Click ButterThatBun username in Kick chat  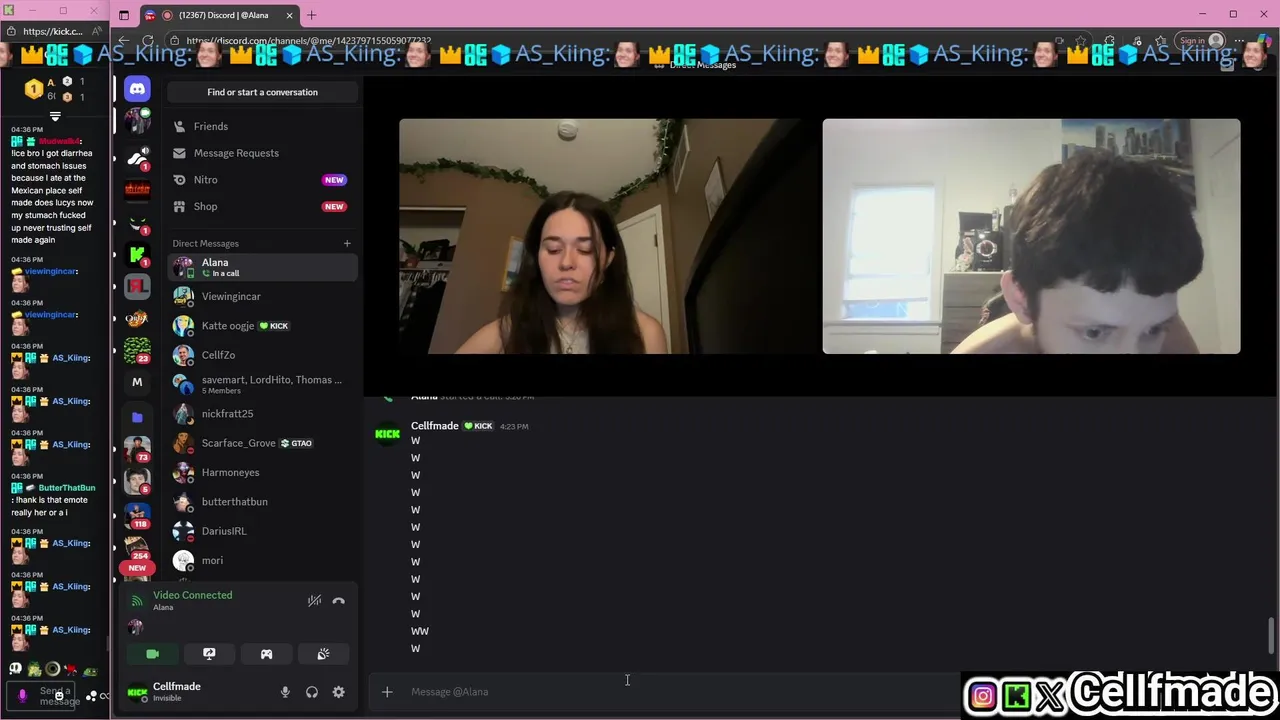[x=67, y=488]
